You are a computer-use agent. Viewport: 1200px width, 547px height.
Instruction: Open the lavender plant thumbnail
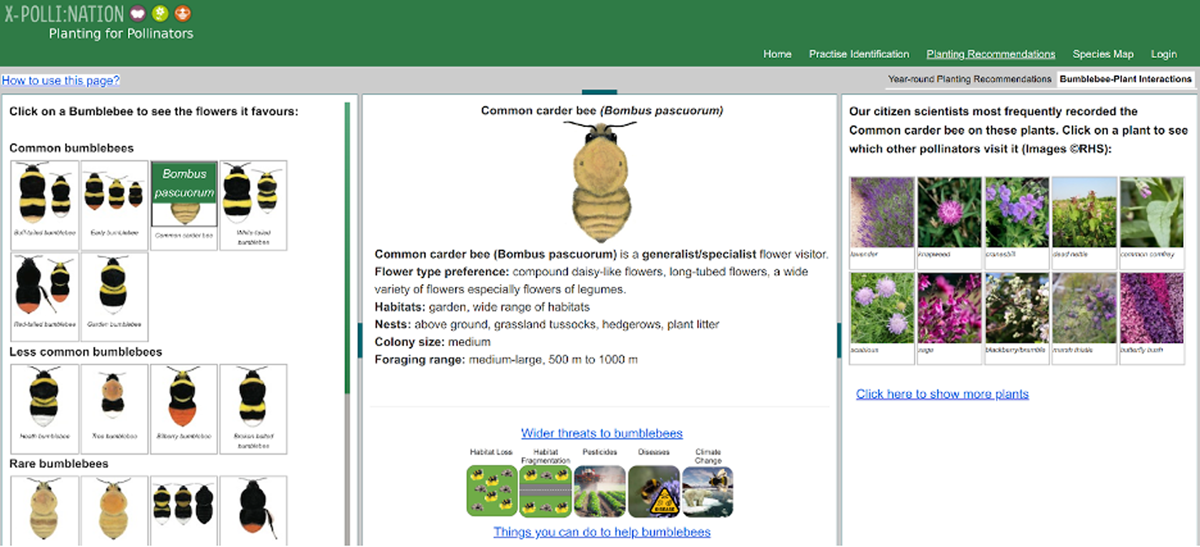click(x=882, y=222)
